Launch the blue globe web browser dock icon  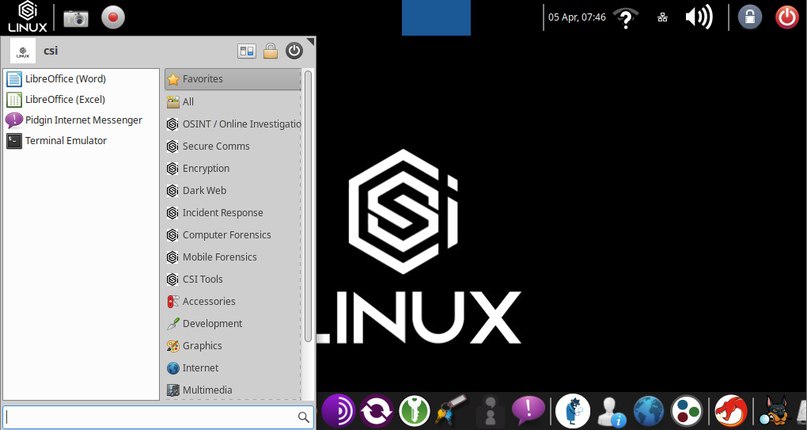tap(648, 411)
